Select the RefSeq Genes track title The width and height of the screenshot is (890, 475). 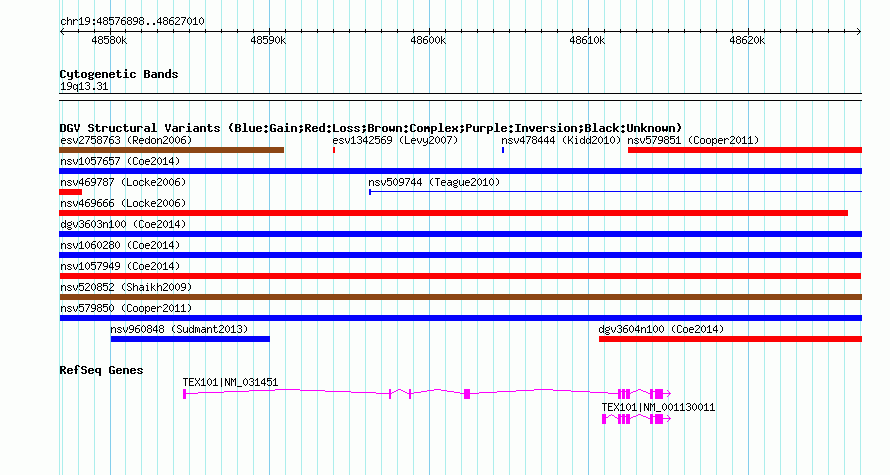(x=102, y=371)
